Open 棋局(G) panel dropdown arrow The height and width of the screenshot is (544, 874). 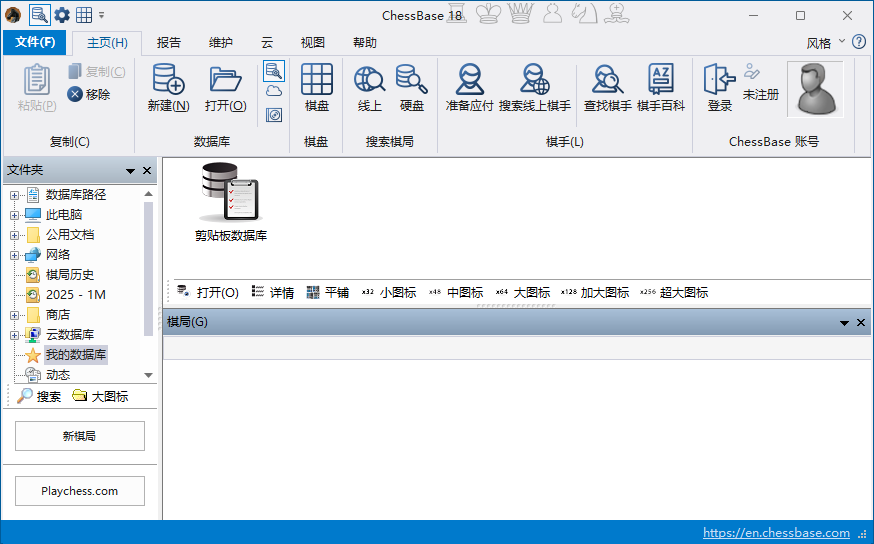tap(844, 323)
